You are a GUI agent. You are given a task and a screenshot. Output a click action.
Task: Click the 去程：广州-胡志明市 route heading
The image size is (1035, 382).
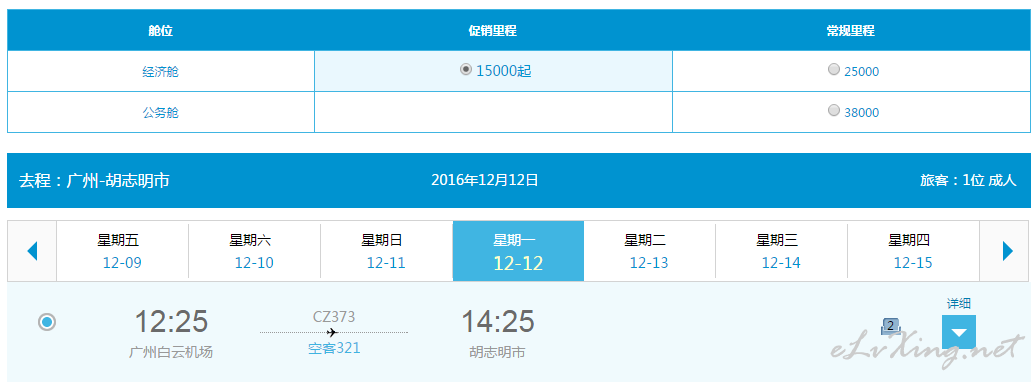coord(94,181)
